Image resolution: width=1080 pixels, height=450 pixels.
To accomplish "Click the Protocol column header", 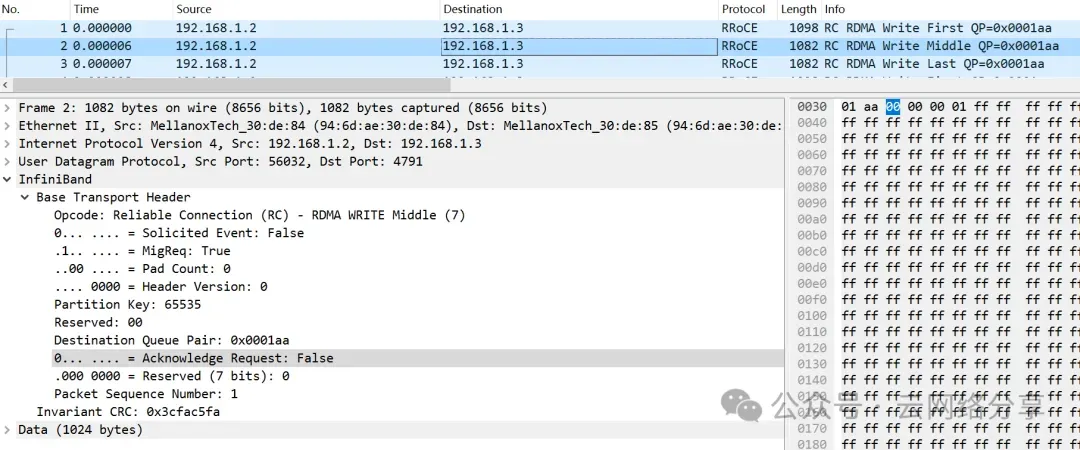I will [743, 9].
